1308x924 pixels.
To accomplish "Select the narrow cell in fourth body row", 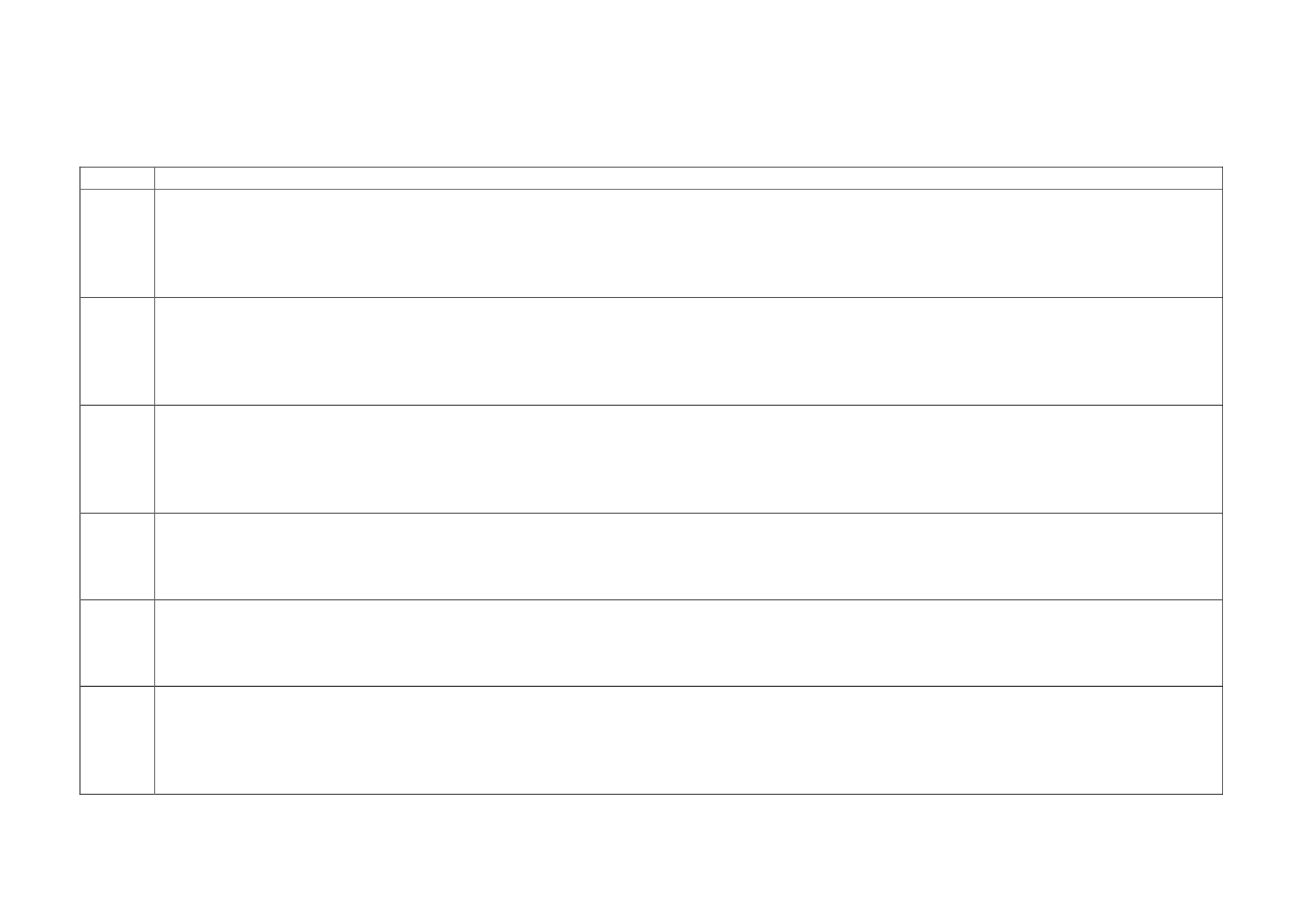I will [x=117, y=556].
